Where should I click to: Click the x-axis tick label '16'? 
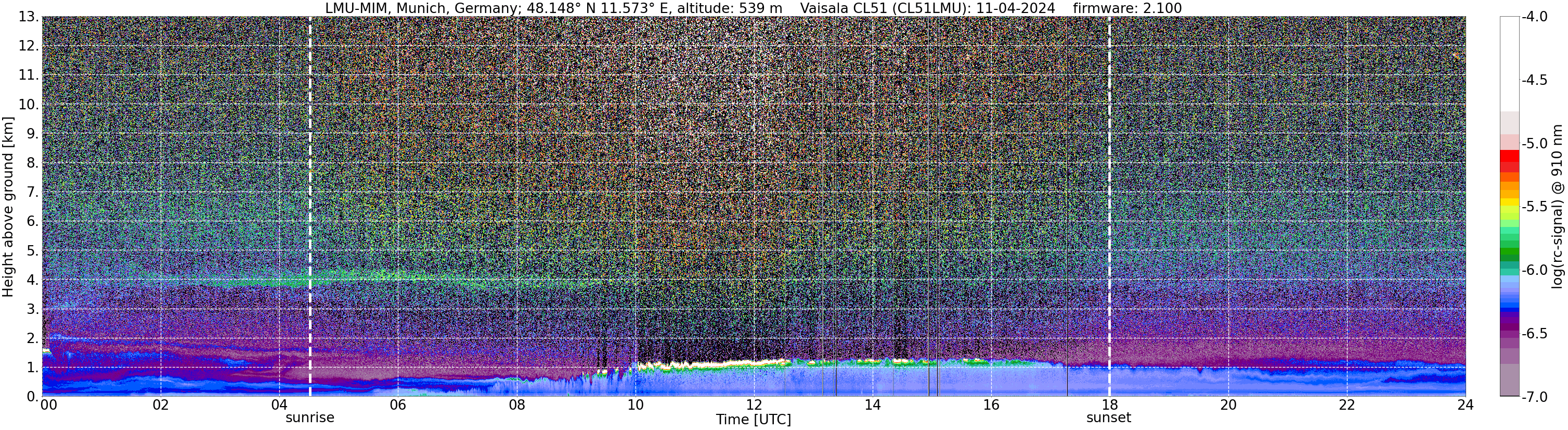(991, 405)
